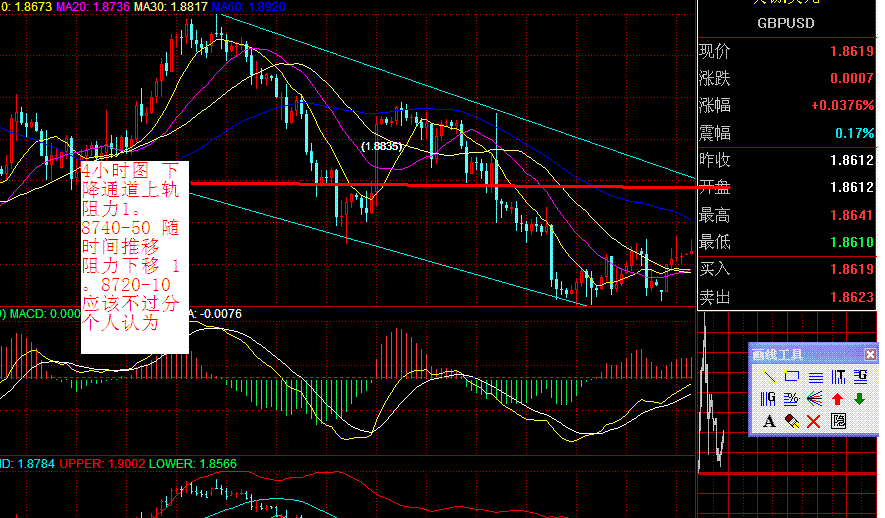The width and height of the screenshot is (885, 518).
Task: Select the horizontal golden-section G lines tool
Action: (x=860, y=376)
